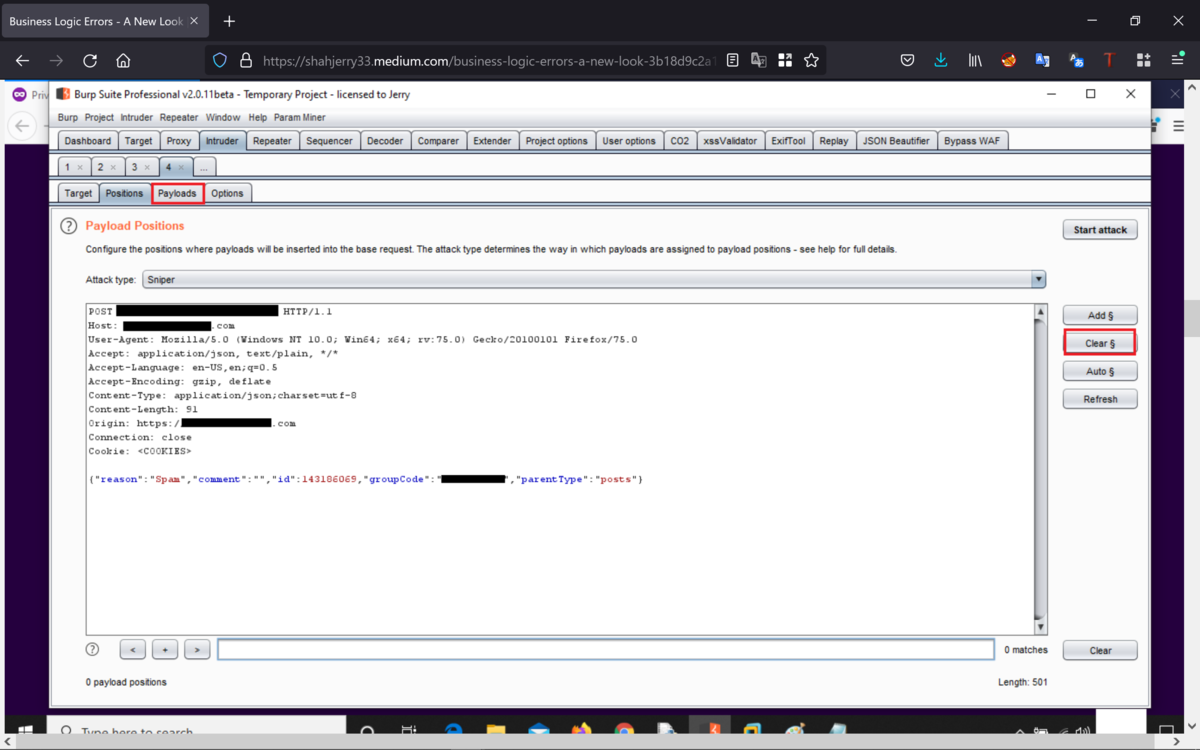Screen dimensions: 1200x750
Task: Open the Project menu
Action: [99, 117]
